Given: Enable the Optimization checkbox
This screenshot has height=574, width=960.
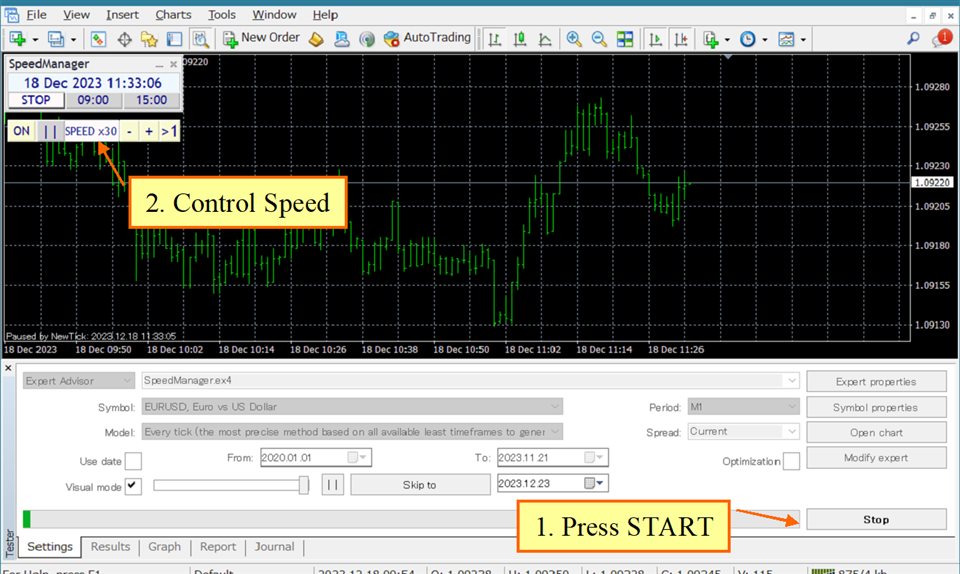Looking at the screenshot, I should pyautogui.click(x=791, y=461).
